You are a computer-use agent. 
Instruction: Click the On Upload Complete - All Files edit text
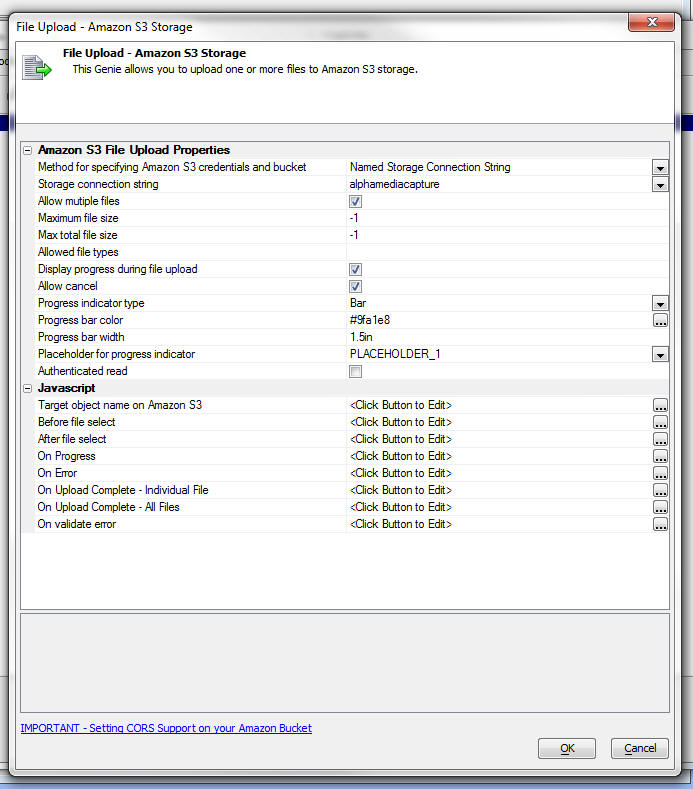(x=401, y=507)
